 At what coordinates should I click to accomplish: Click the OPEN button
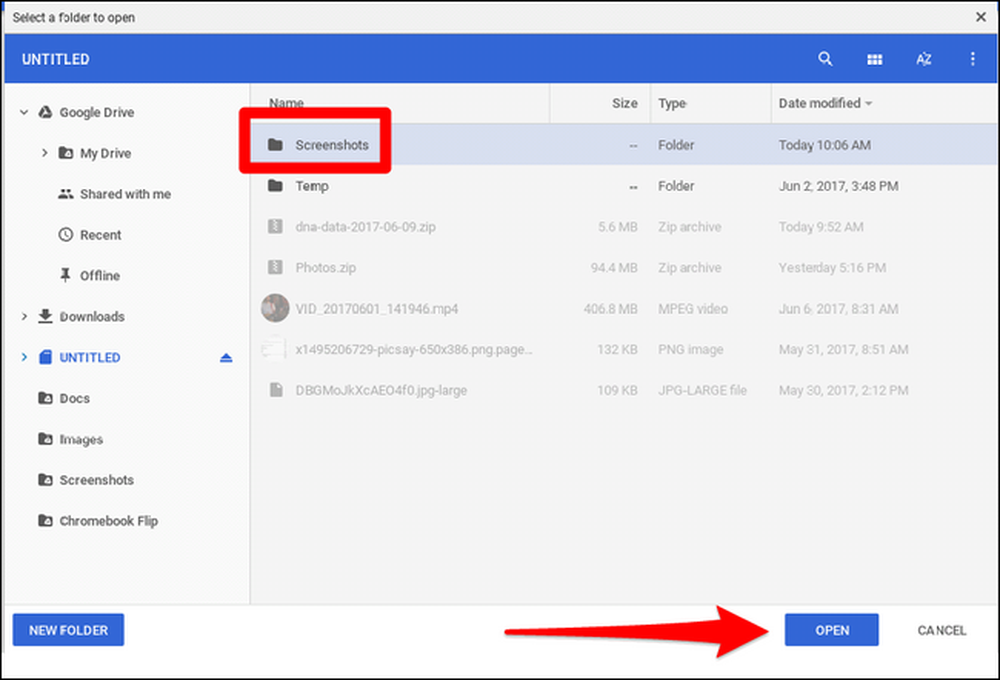[832, 630]
